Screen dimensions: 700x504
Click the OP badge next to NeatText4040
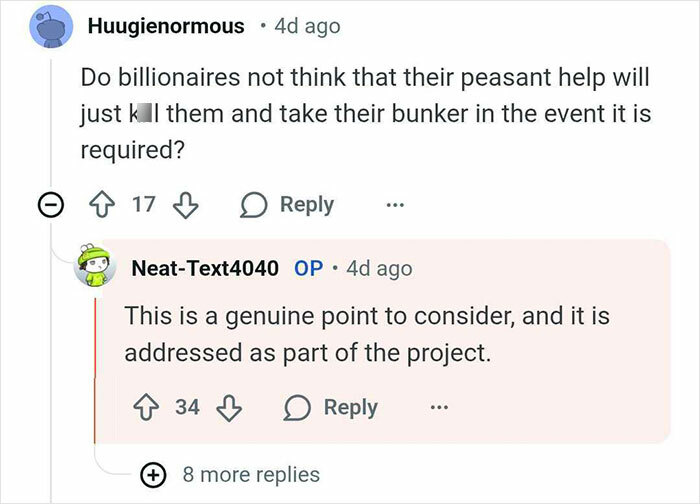click(x=308, y=268)
